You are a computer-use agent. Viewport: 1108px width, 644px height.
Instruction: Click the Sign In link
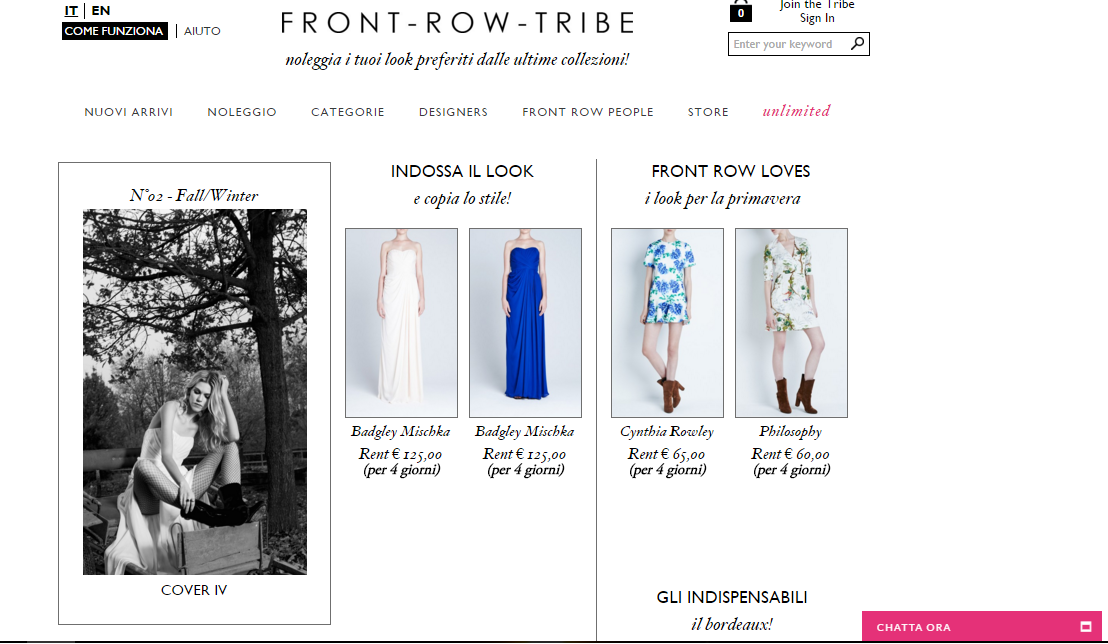tap(817, 18)
